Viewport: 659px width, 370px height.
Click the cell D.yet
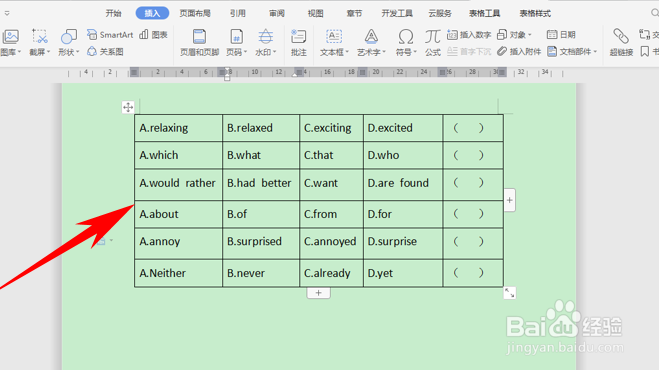pos(403,273)
